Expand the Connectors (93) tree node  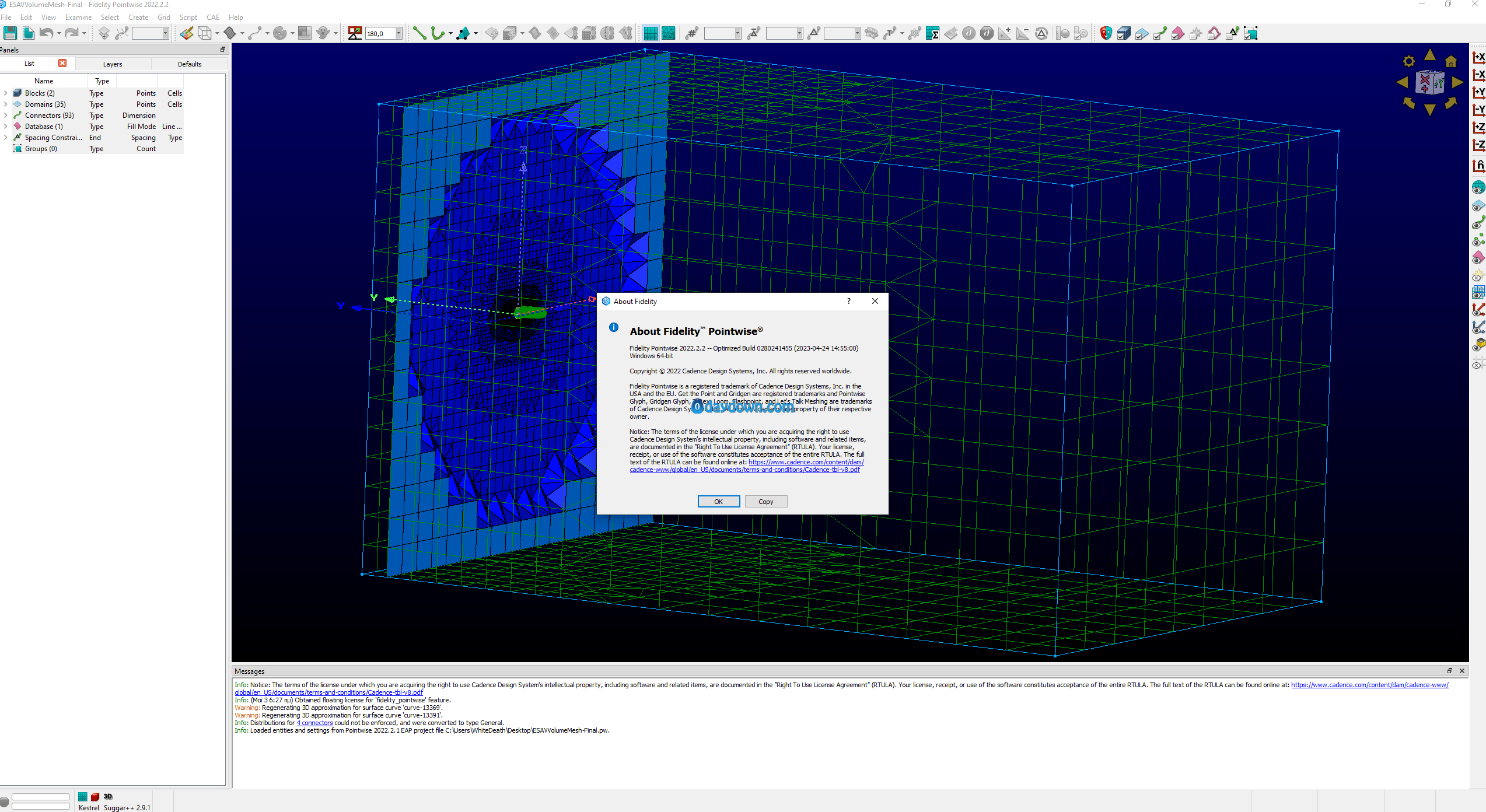(6, 116)
